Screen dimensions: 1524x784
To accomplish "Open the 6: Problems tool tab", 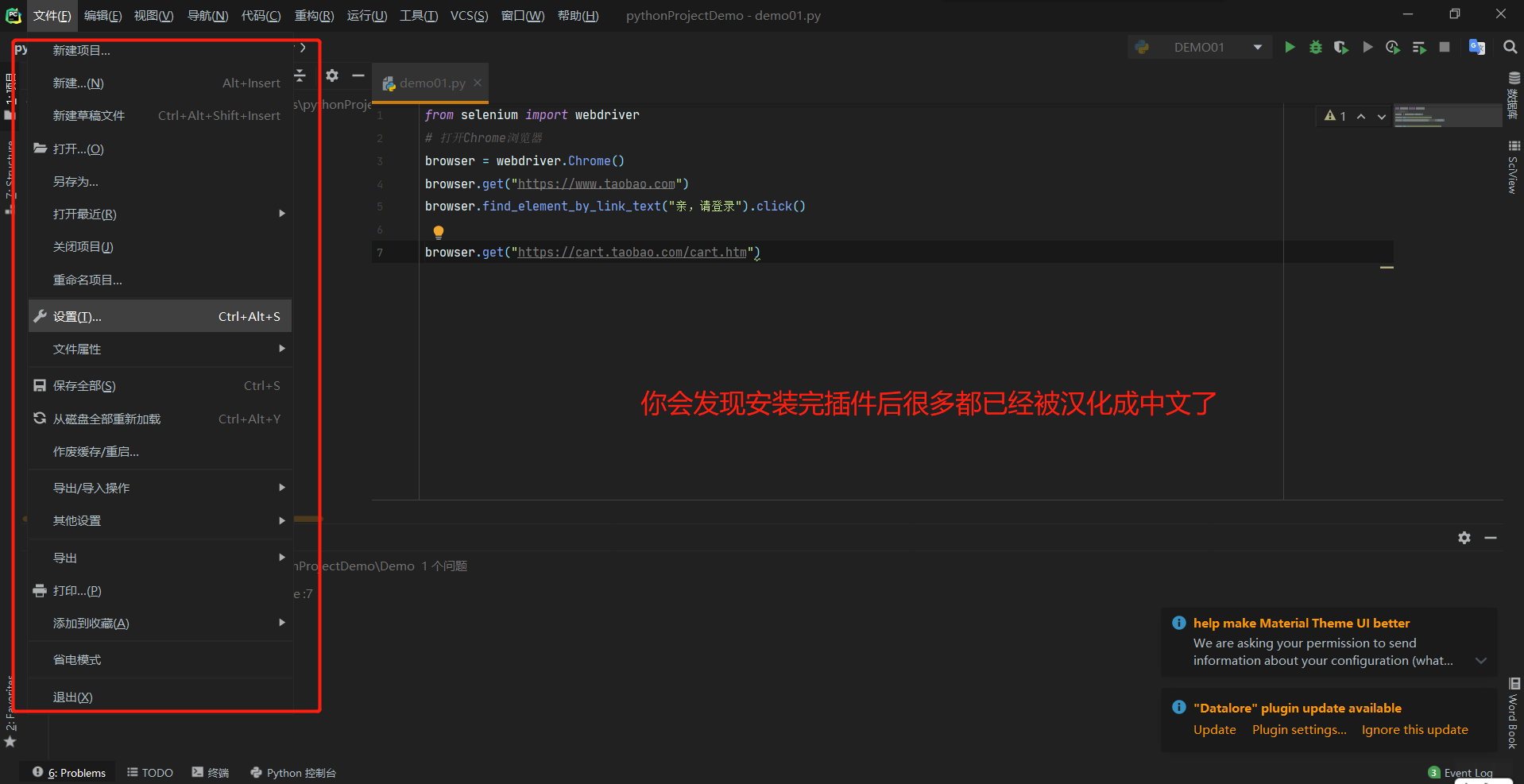I will [69, 772].
